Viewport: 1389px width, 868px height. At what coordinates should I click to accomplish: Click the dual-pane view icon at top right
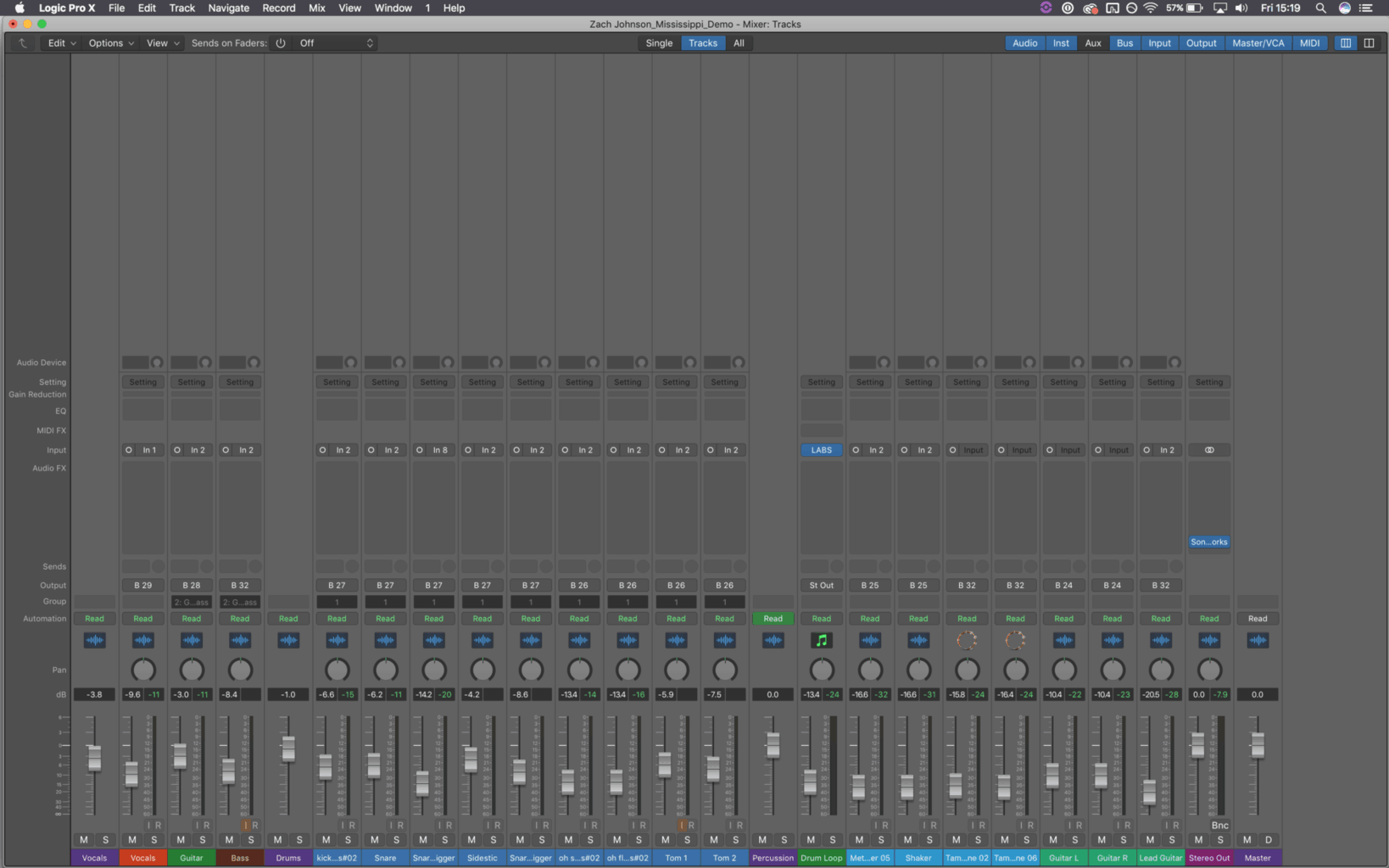tap(1369, 42)
